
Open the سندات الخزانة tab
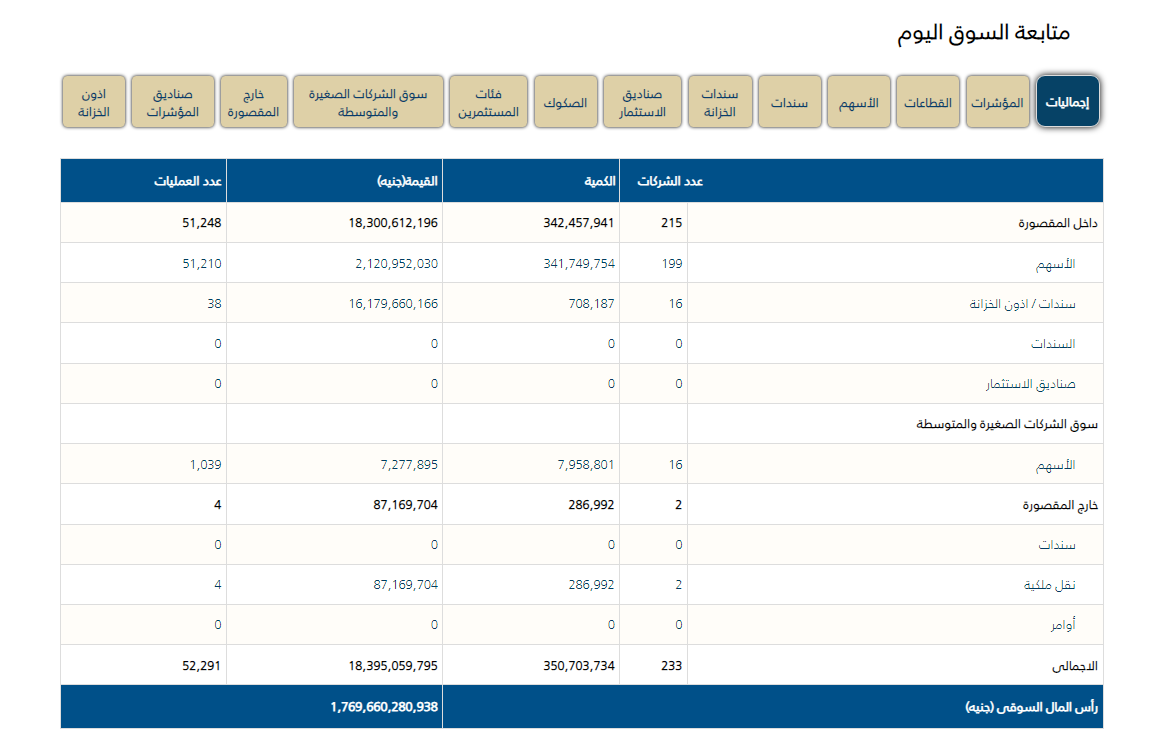[719, 102]
